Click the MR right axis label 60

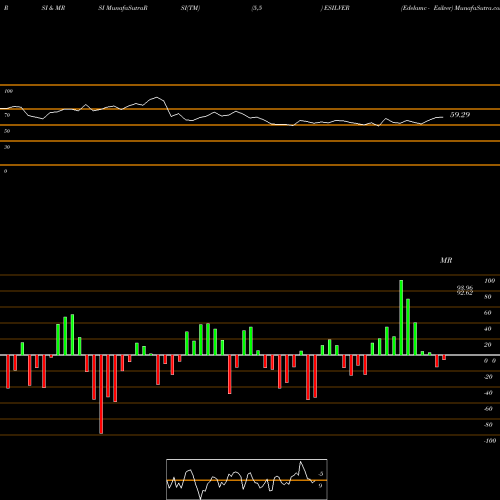pyautogui.click(x=488, y=313)
